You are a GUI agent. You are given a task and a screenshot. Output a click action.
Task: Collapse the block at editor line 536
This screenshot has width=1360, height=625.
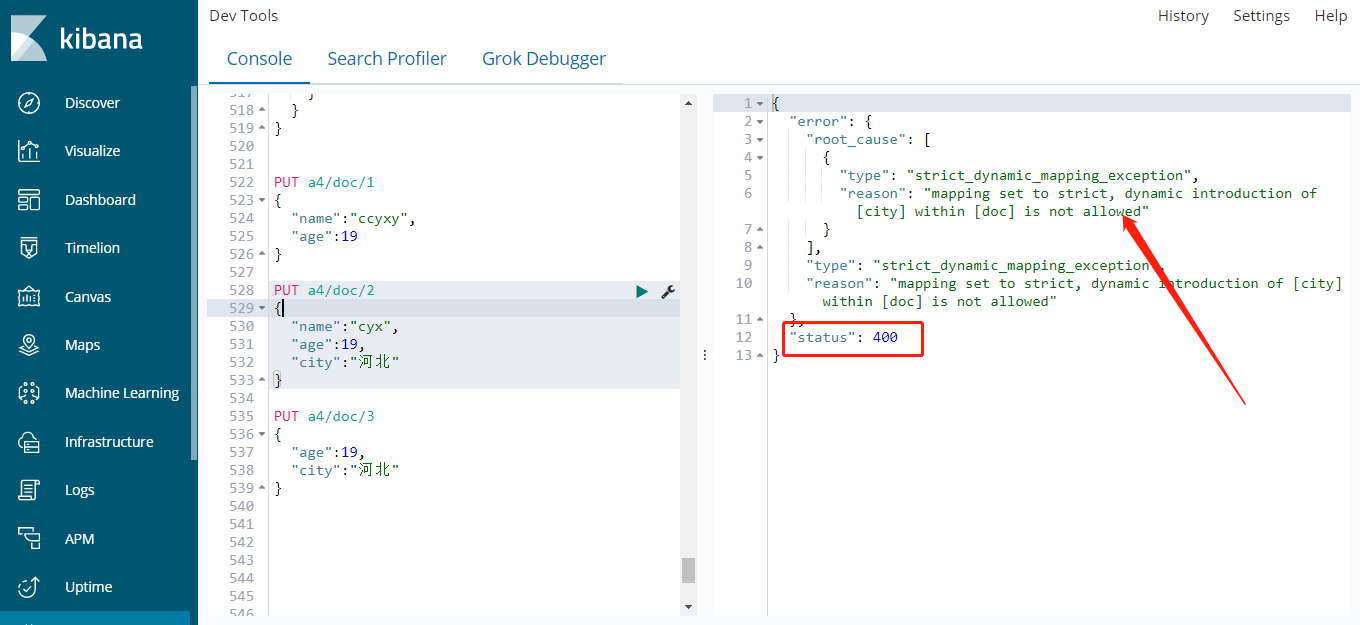(x=262, y=434)
